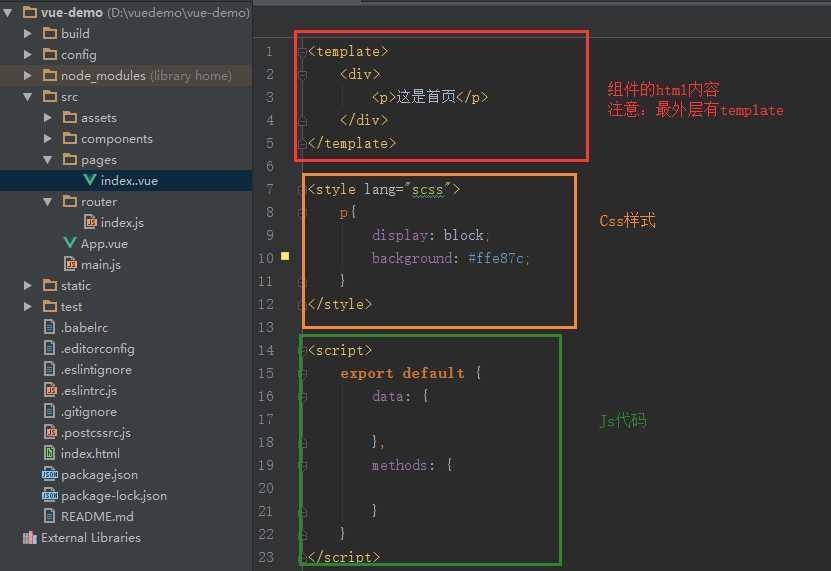Place cursor on 'export default' keyword
Viewport: 831px width, 571px height.
(x=402, y=373)
